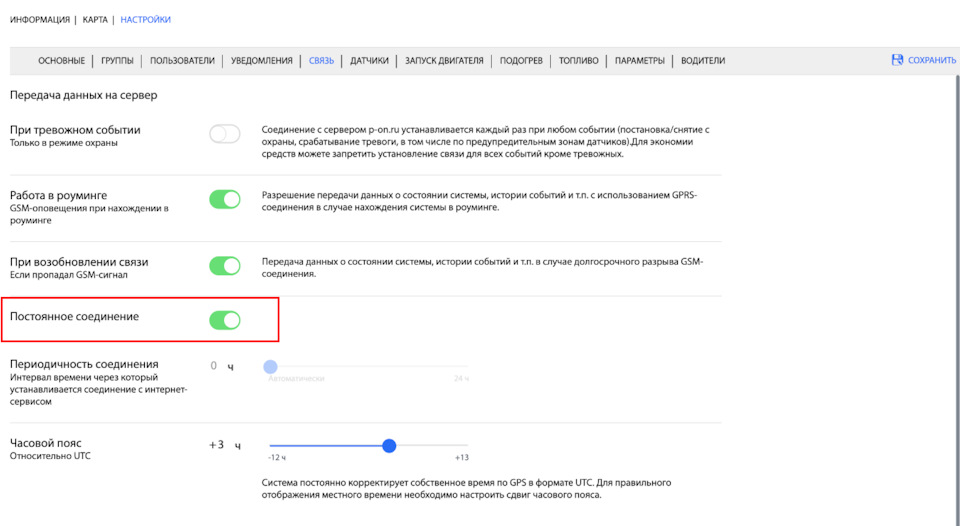Viewport: 960px width, 526px height.
Task: Disable the connection resume data toggle
Action: 225,265
